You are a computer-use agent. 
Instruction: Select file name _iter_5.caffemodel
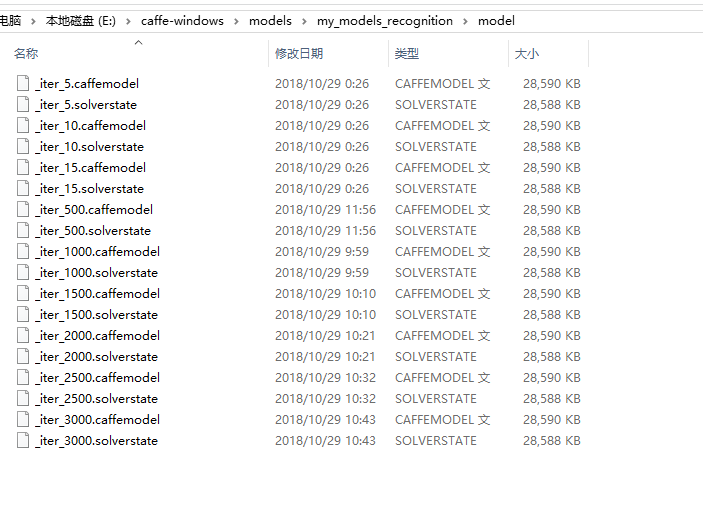(87, 84)
